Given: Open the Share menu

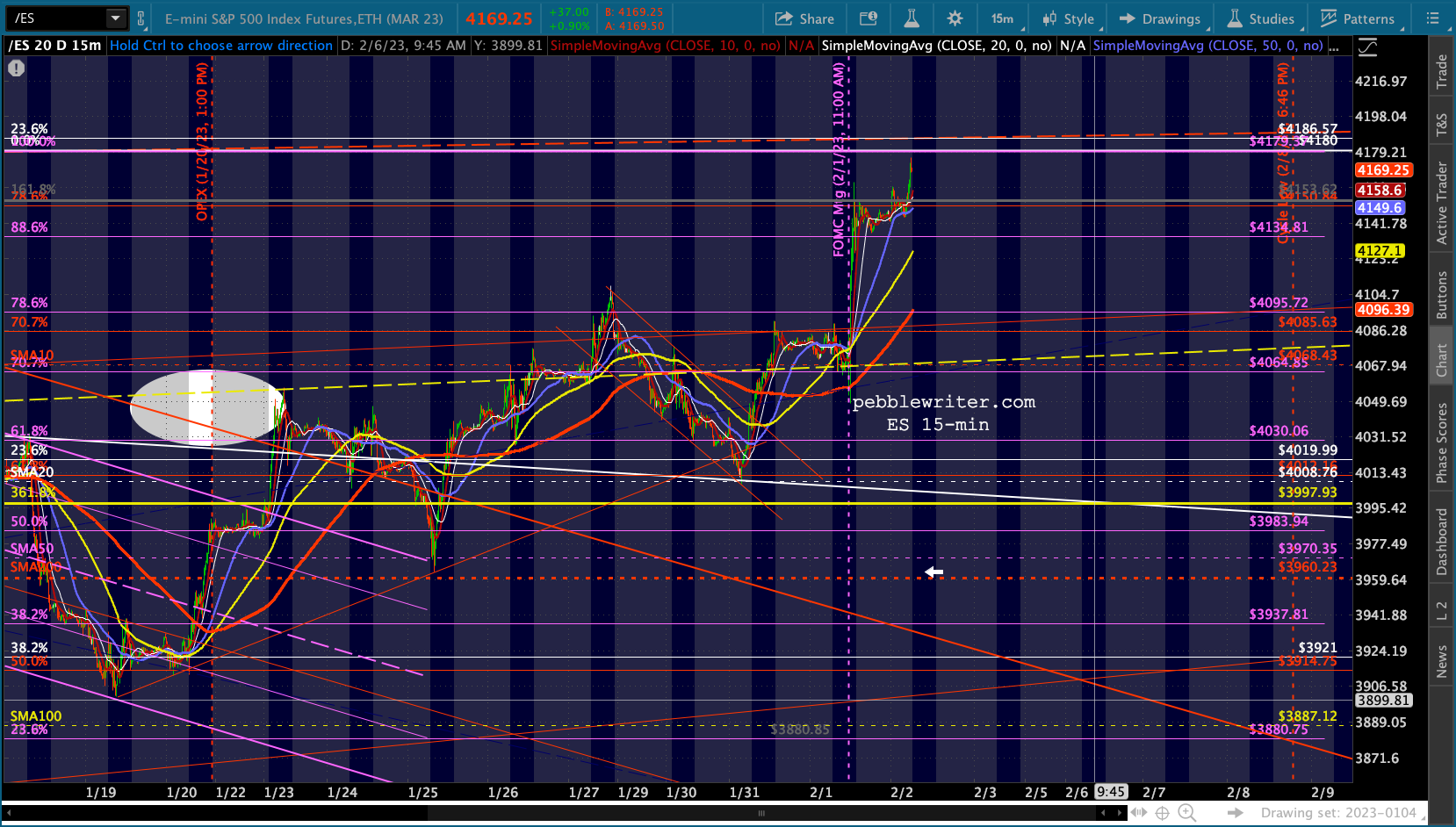Looking at the screenshot, I should click(804, 18).
